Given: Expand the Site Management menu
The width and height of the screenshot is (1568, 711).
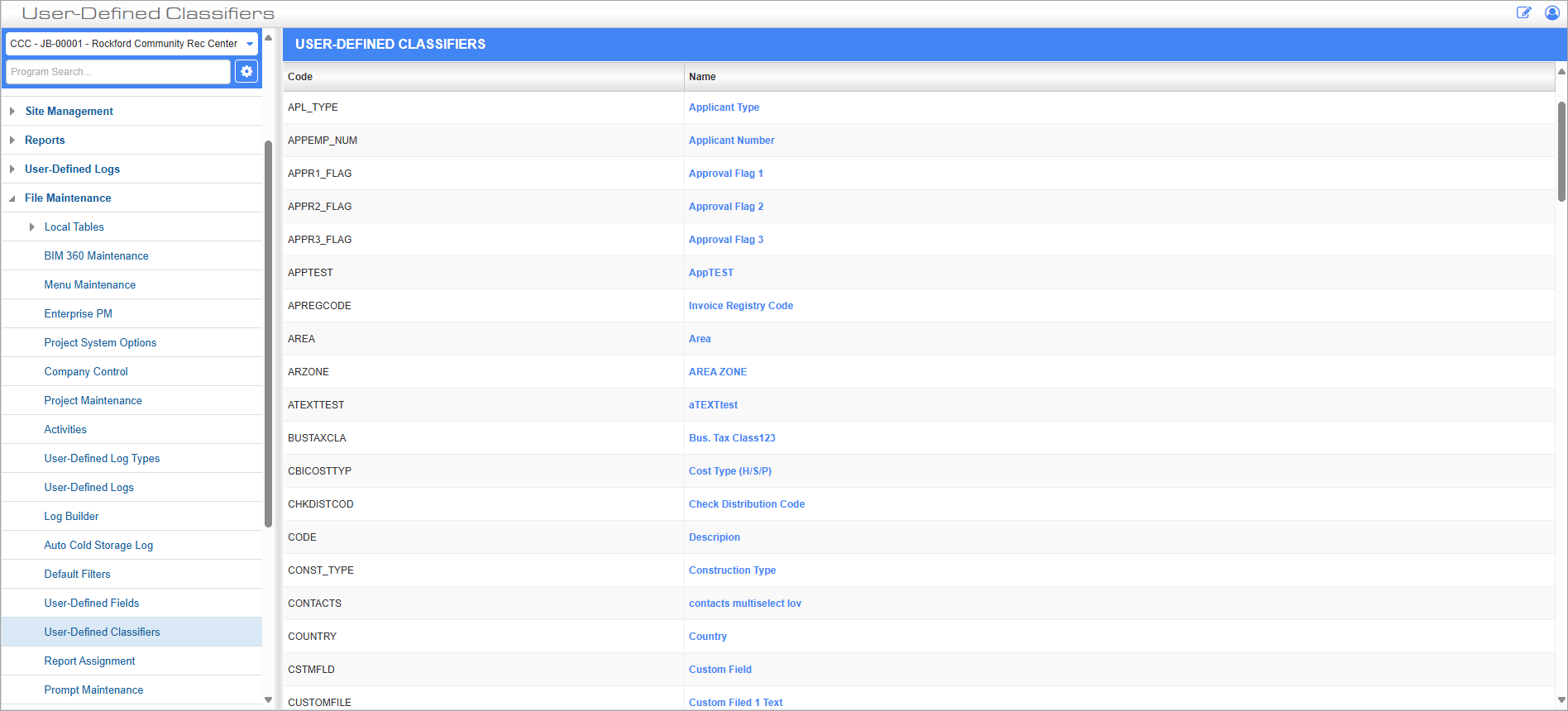Looking at the screenshot, I should (12, 111).
